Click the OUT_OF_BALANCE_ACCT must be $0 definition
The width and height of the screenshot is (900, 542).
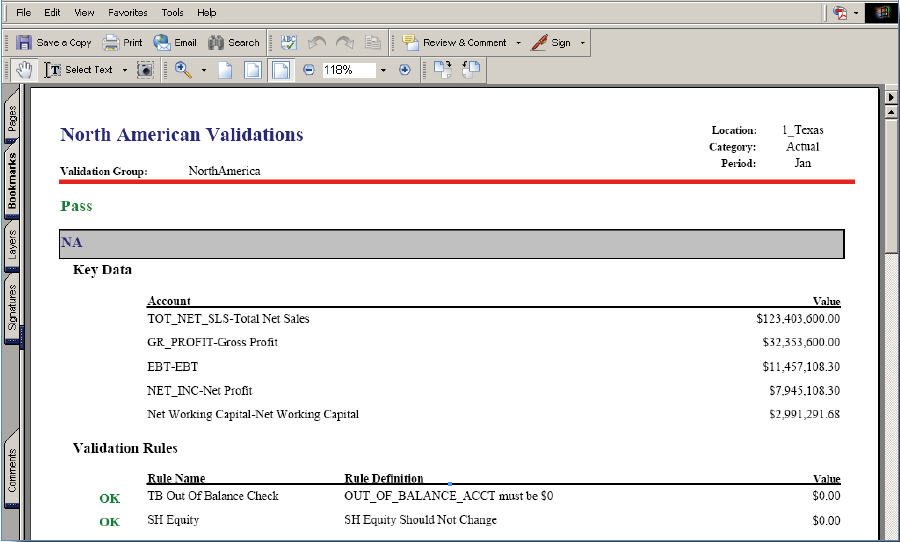coord(449,495)
